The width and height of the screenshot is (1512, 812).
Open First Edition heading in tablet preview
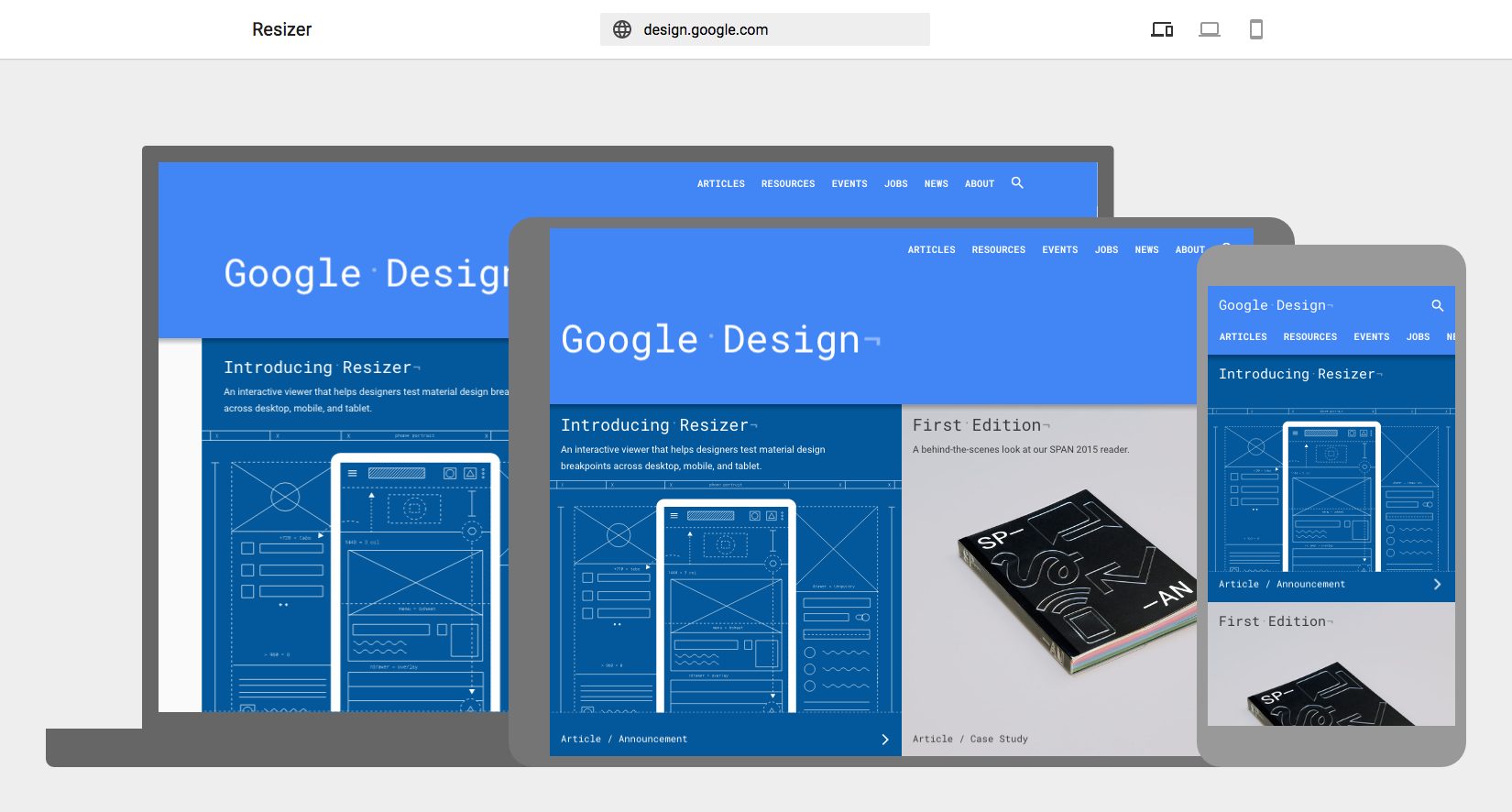tap(981, 425)
